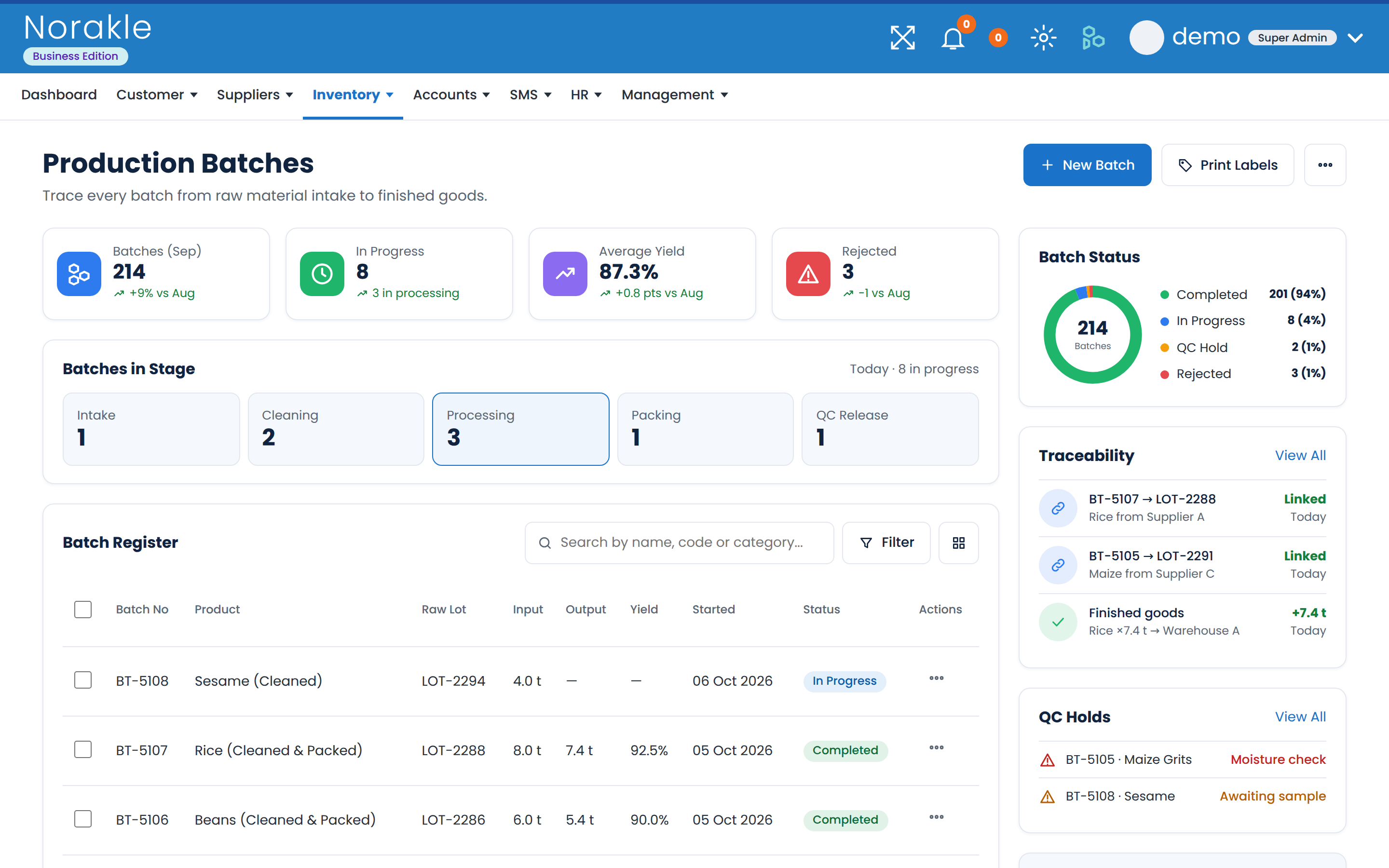
Task: Toggle the sun theme icon
Action: (x=1043, y=38)
